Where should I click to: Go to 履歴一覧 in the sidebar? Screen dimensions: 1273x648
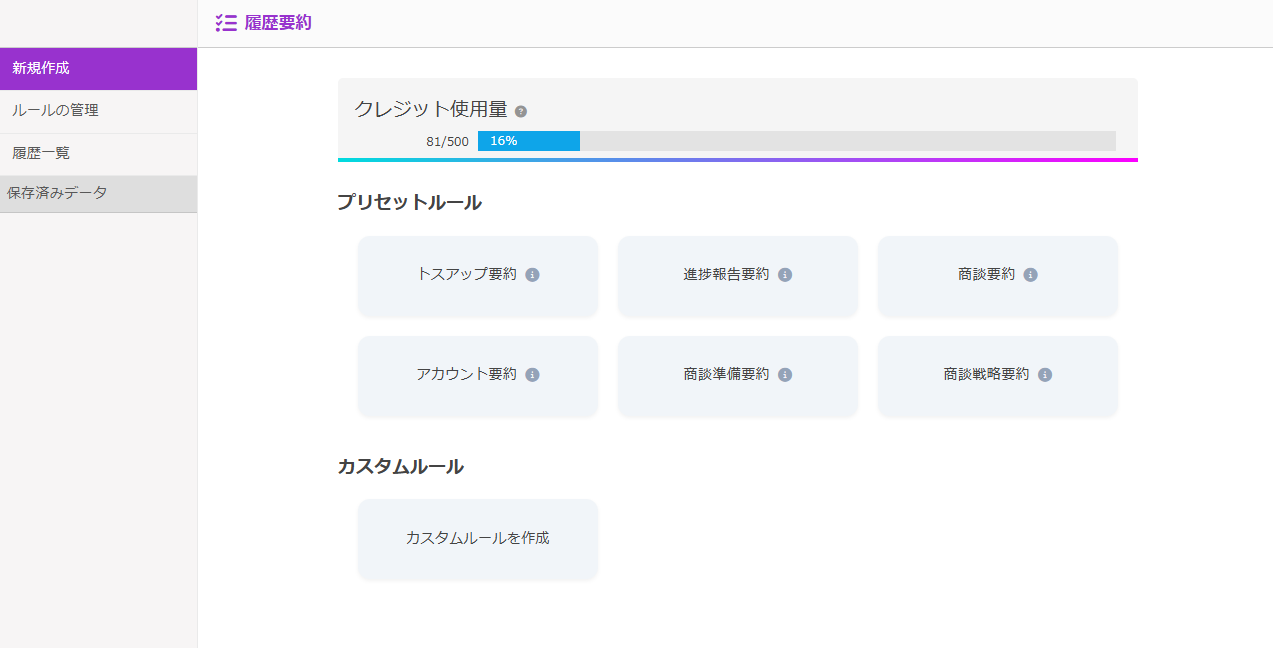pos(98,154)
